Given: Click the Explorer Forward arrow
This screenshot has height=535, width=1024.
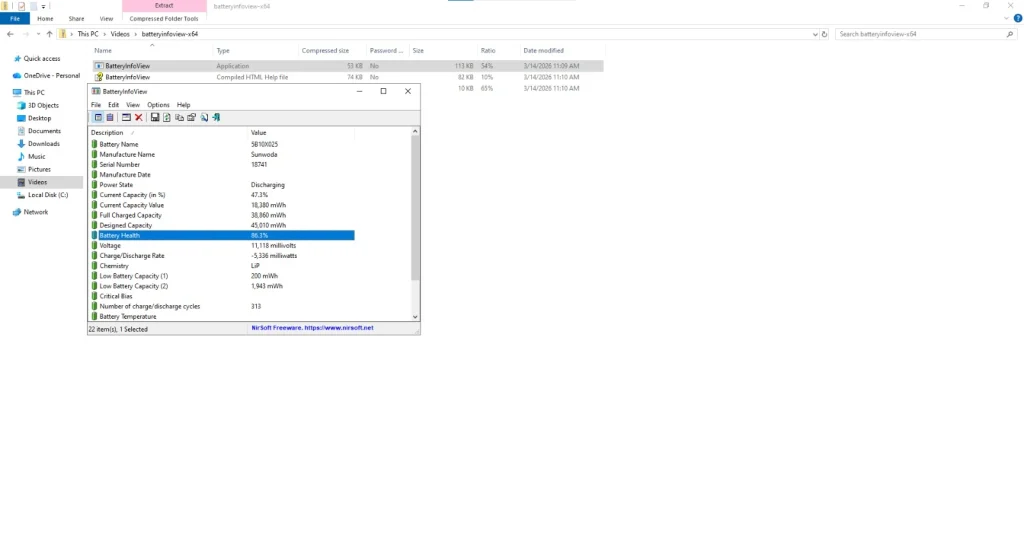Looking at the screenshot, I should pos(26,34).
